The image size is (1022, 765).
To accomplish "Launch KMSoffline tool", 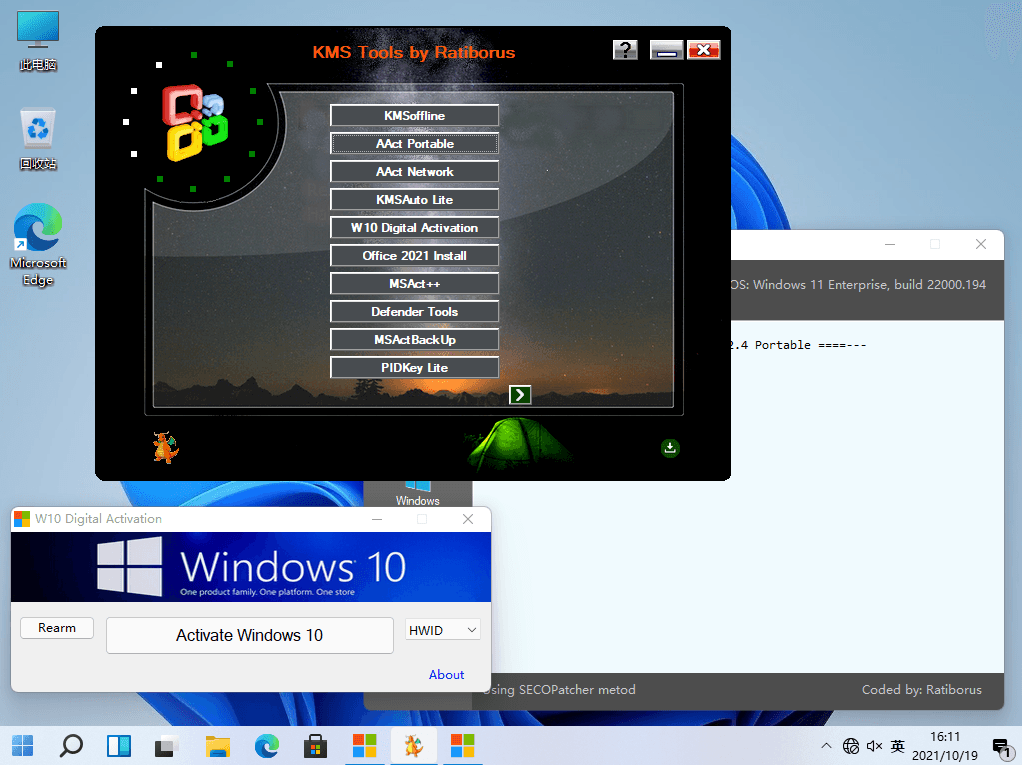I will 415,115.
